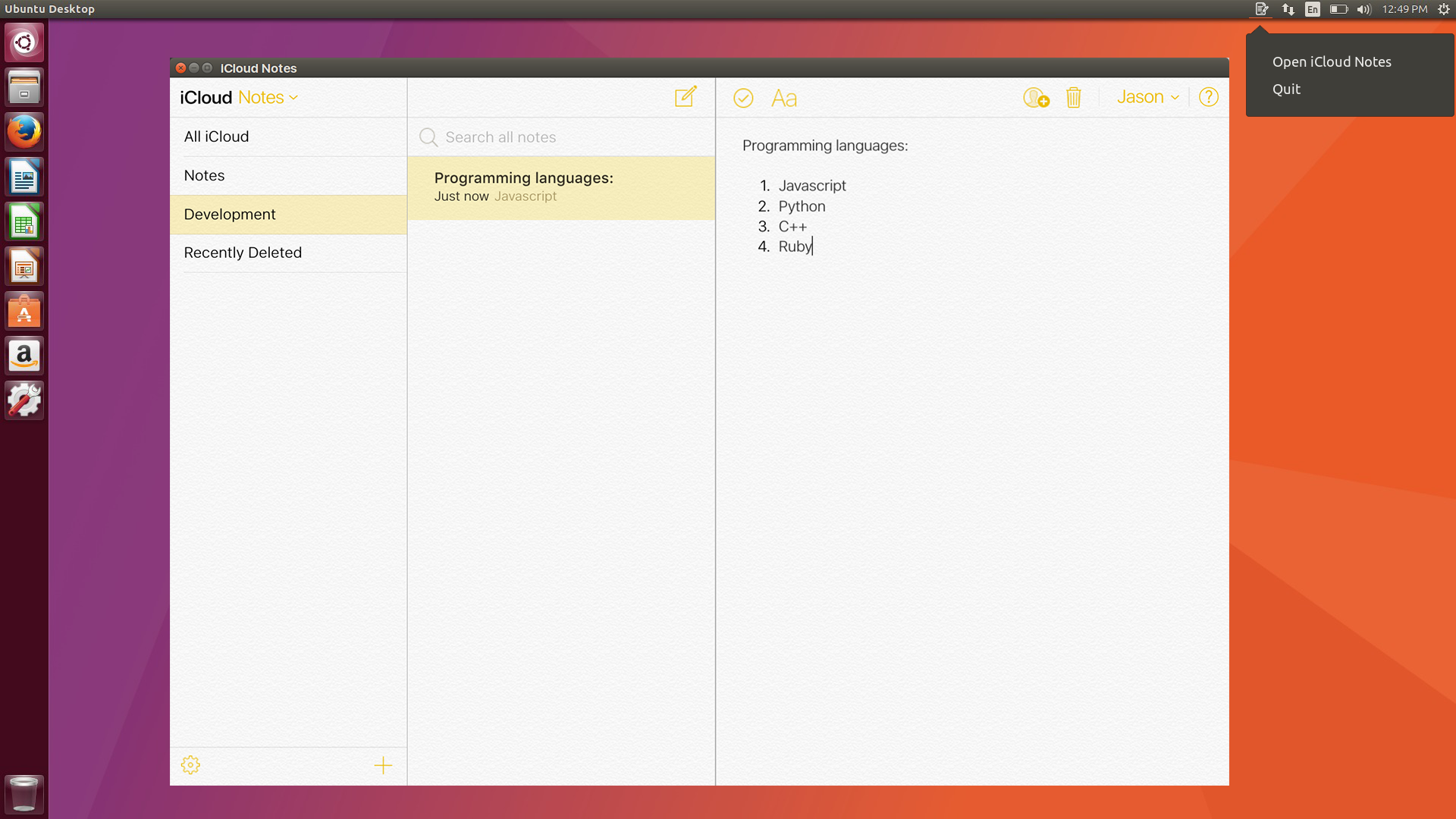Open Amazon launcher in the dock
The width and height of the screenshot is (1456, 819).
[x=24, y=356]
